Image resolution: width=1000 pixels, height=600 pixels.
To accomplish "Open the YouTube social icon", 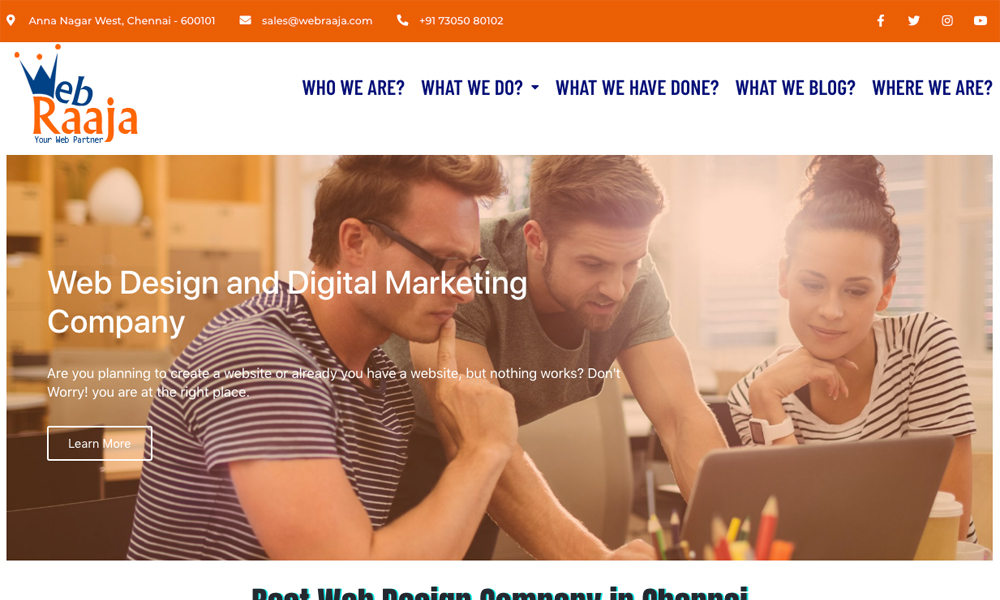I will (980, 20).
